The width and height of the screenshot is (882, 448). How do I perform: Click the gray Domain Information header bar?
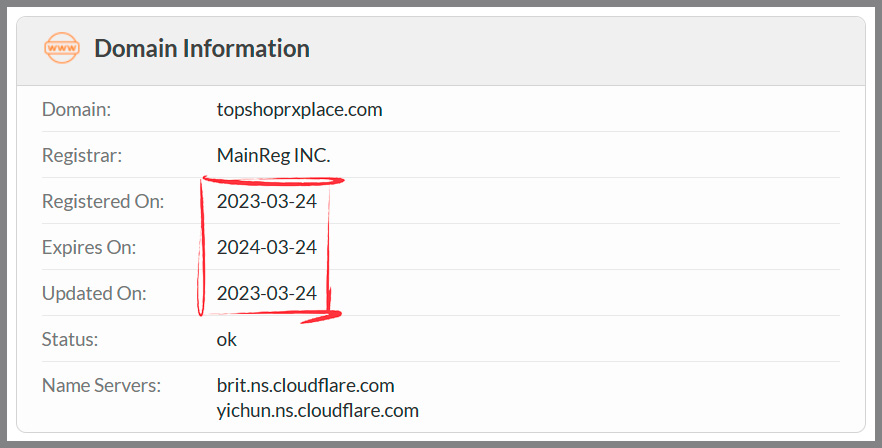[441, 51]
